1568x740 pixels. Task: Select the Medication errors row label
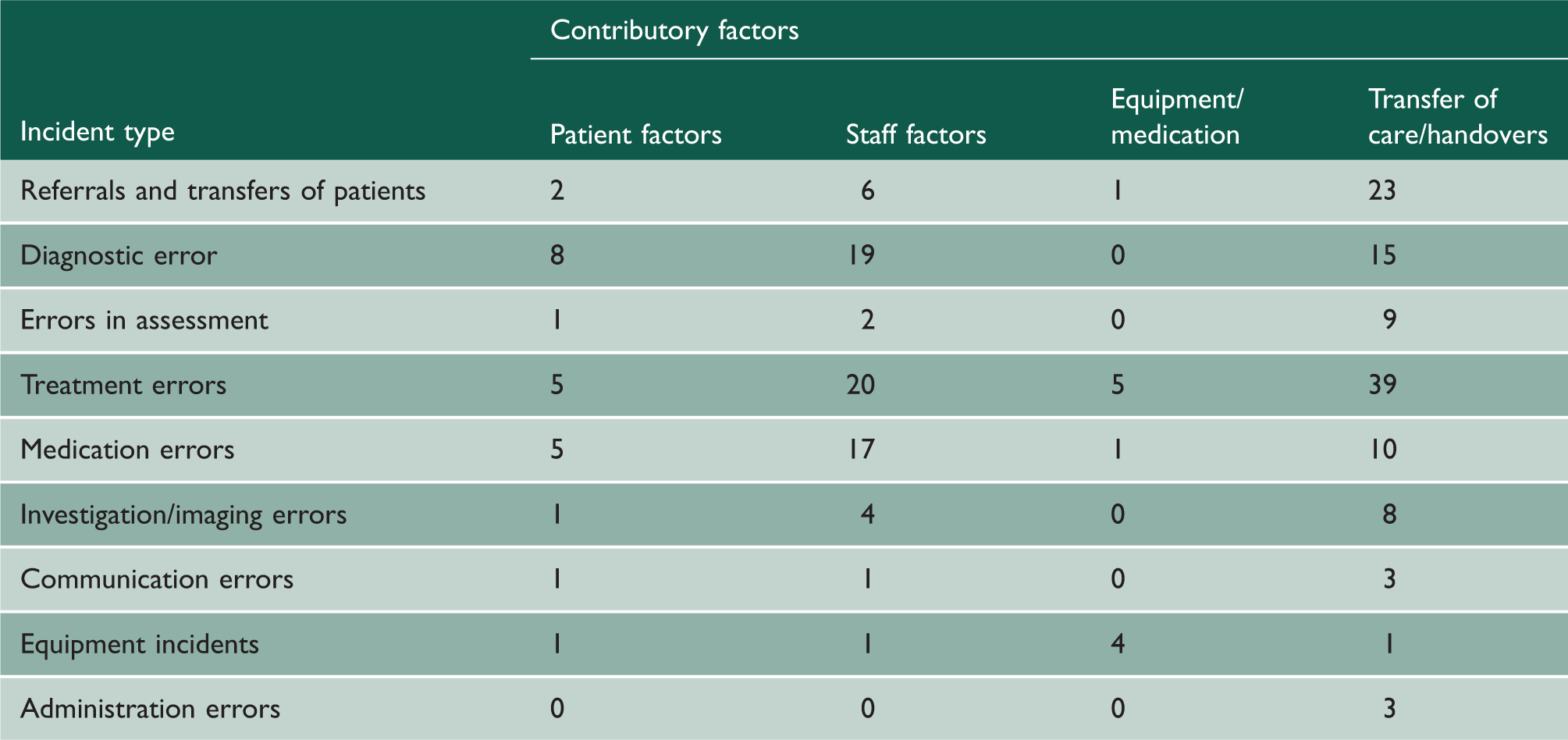(x=127, y=450)
